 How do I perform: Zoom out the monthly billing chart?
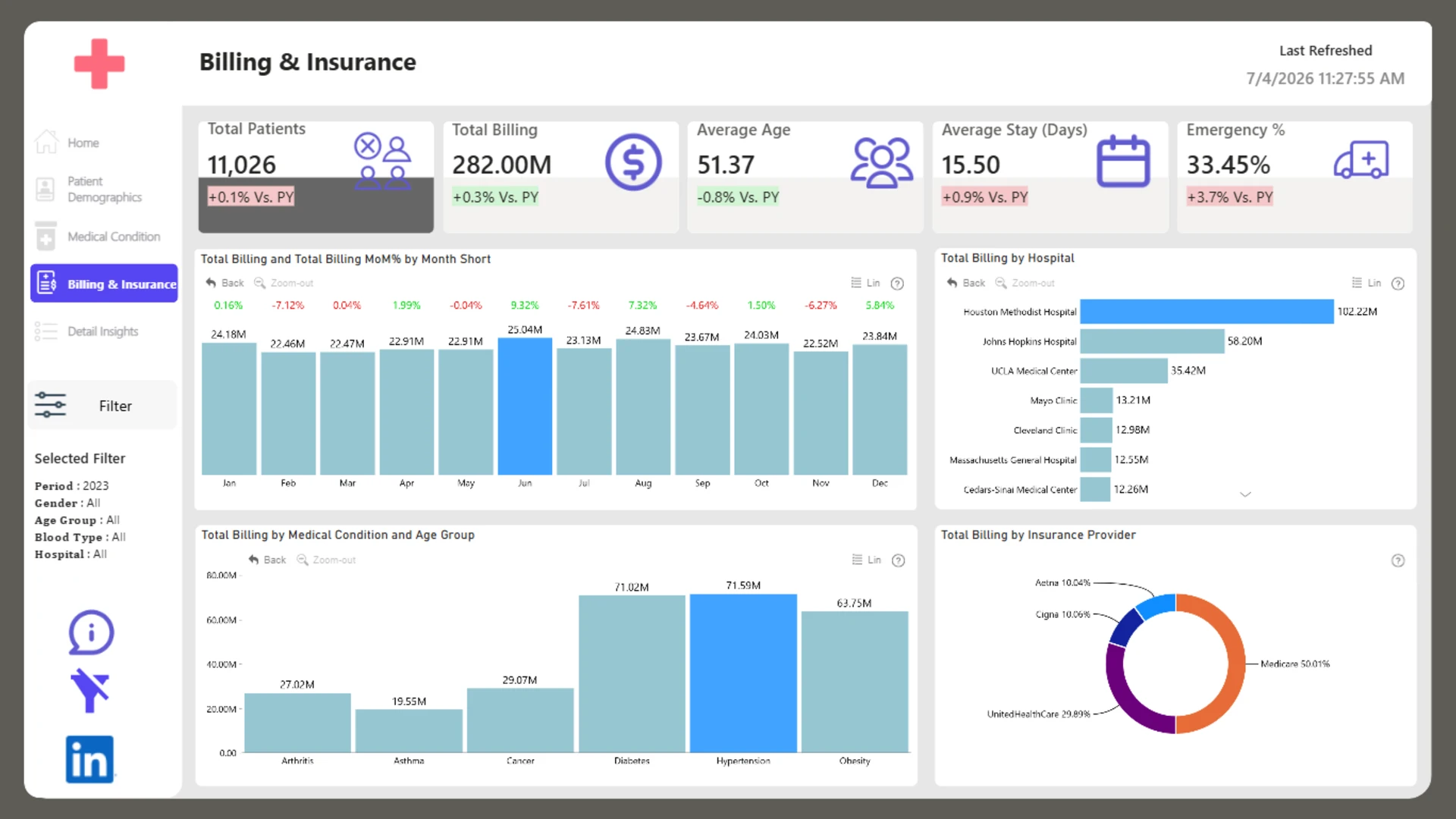(284, 283)
